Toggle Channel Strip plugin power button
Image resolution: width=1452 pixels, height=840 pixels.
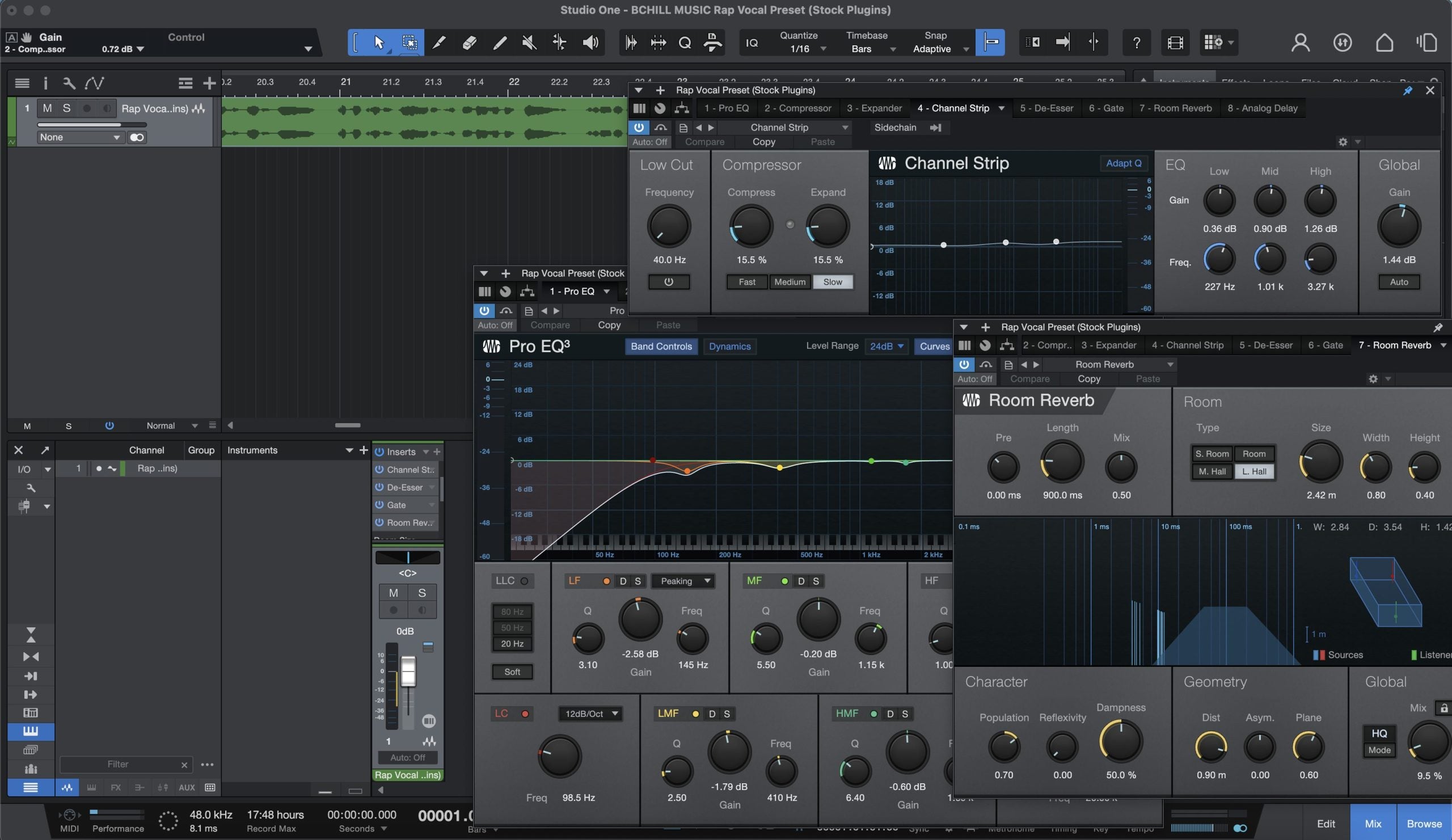click(639, 127)
